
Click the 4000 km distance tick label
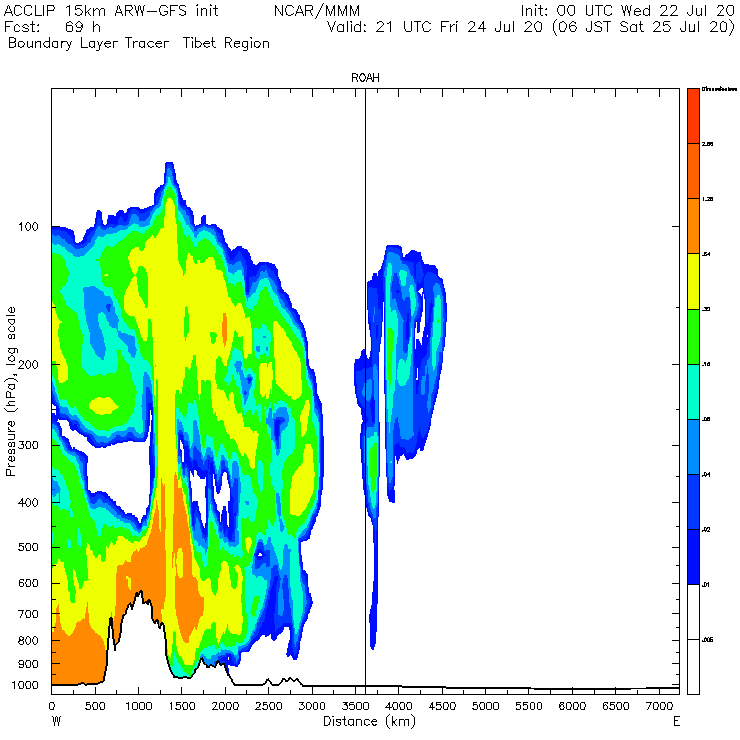(x=399, y=706)
